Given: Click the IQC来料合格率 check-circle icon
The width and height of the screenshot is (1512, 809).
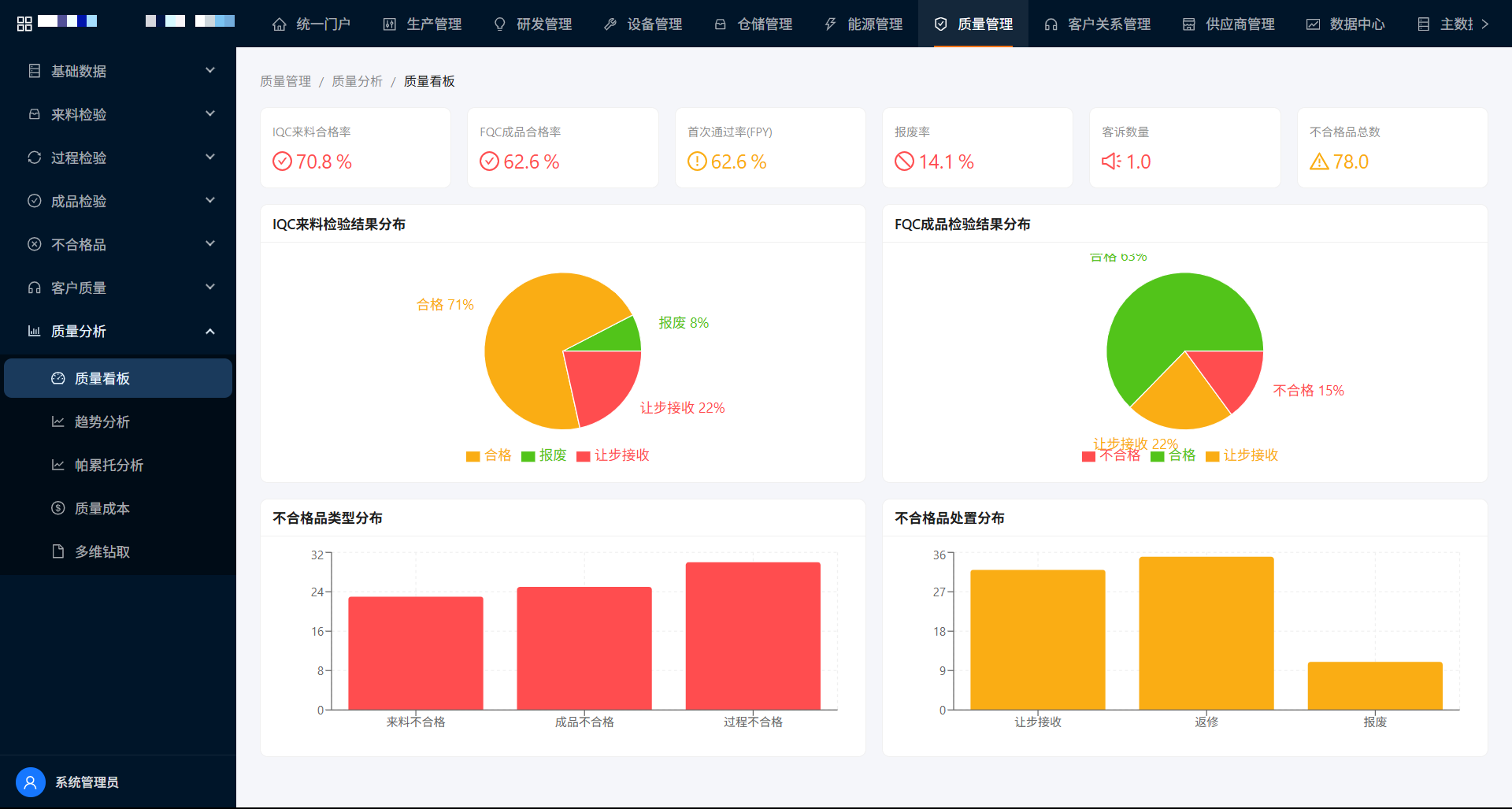Looking at the screenshot, I should pos(282,161).
